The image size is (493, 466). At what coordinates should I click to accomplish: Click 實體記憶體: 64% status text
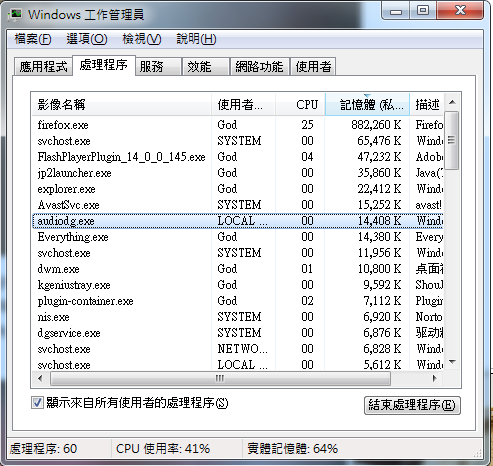(293, 449)
